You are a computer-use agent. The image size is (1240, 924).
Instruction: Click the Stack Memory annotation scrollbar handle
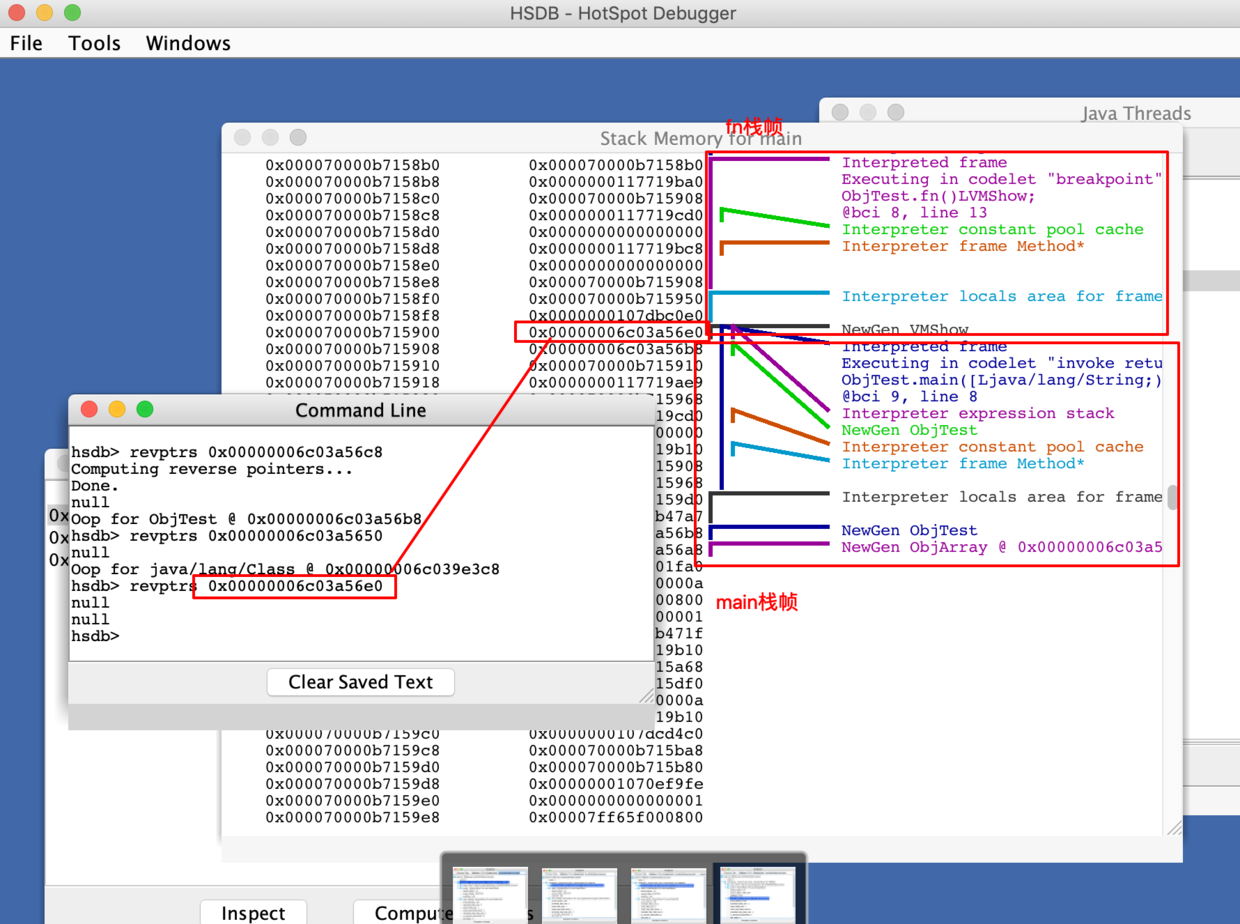click(1174, 497)
